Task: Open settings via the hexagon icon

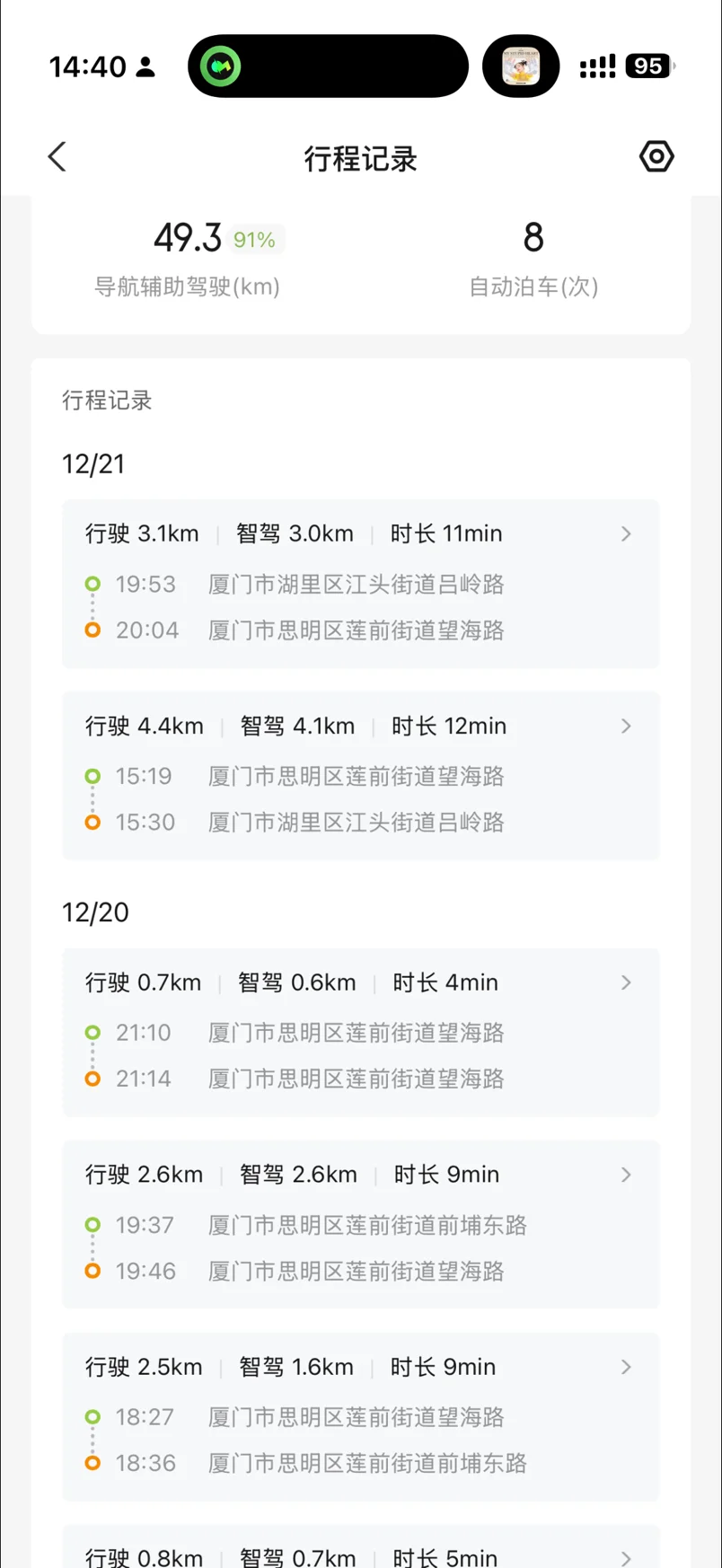Action: point(656,156)
